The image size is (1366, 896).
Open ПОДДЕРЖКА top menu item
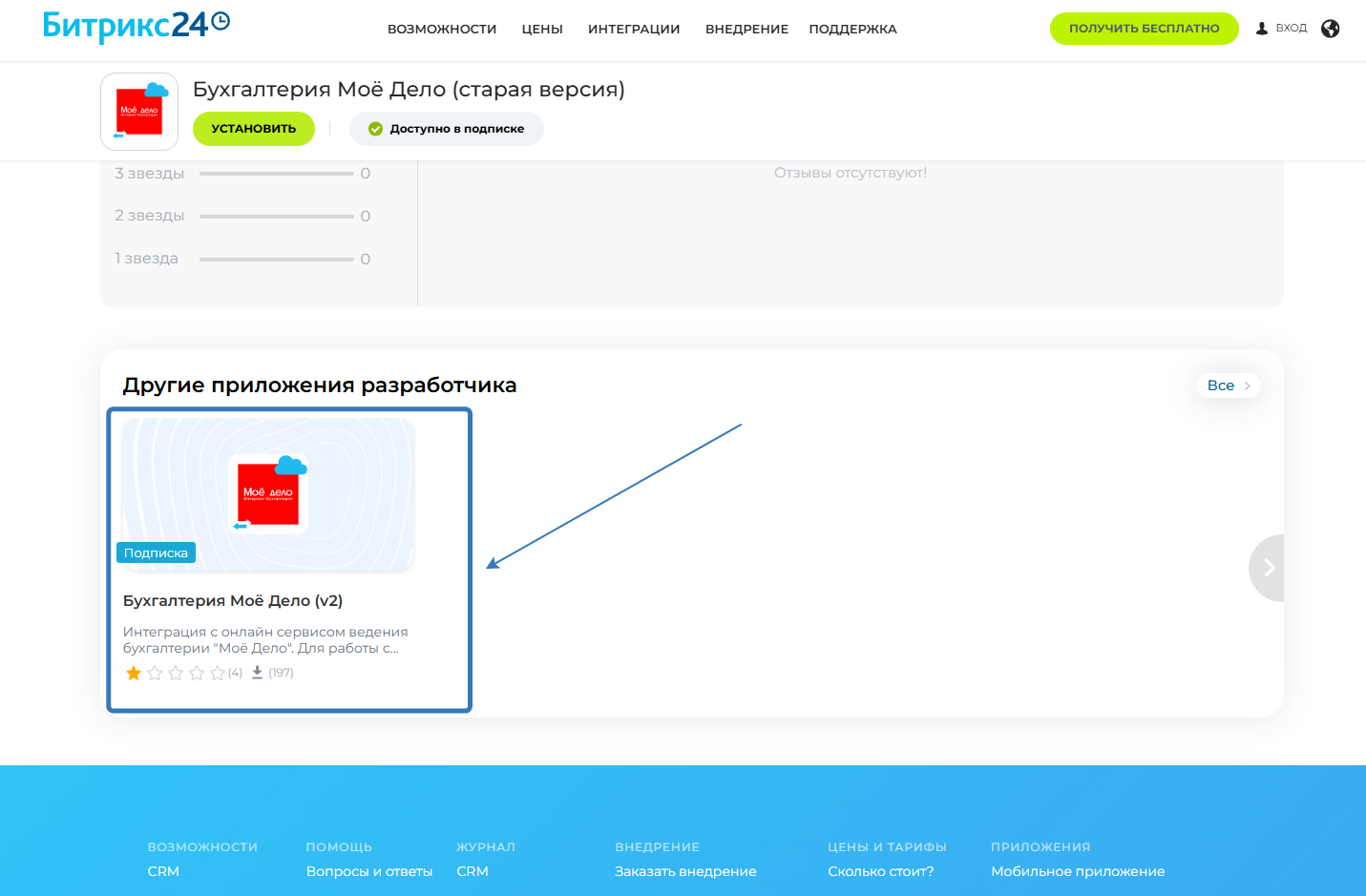(852, 30)
